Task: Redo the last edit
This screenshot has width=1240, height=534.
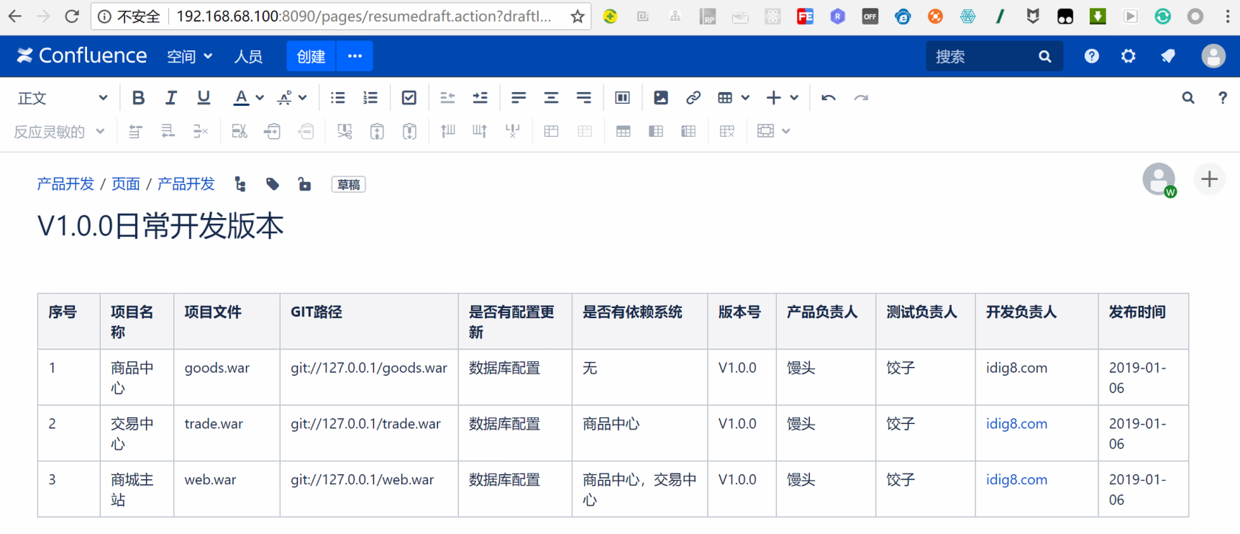Action: [861, 98]
